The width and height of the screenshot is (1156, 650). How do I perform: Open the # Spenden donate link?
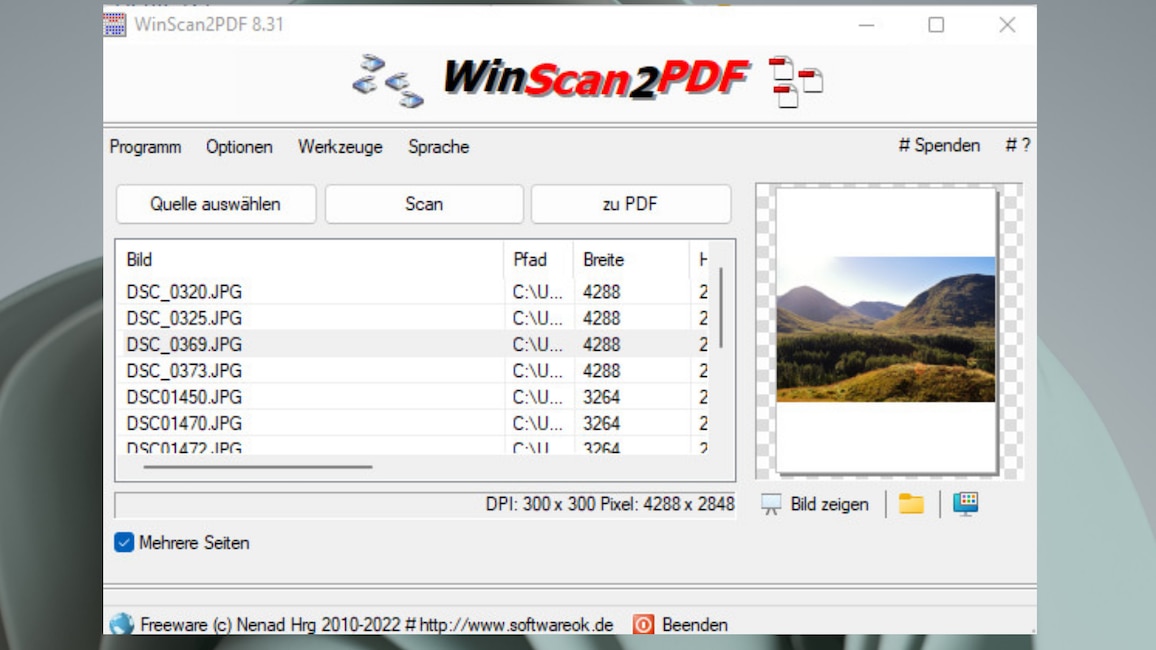pos(939,146)
